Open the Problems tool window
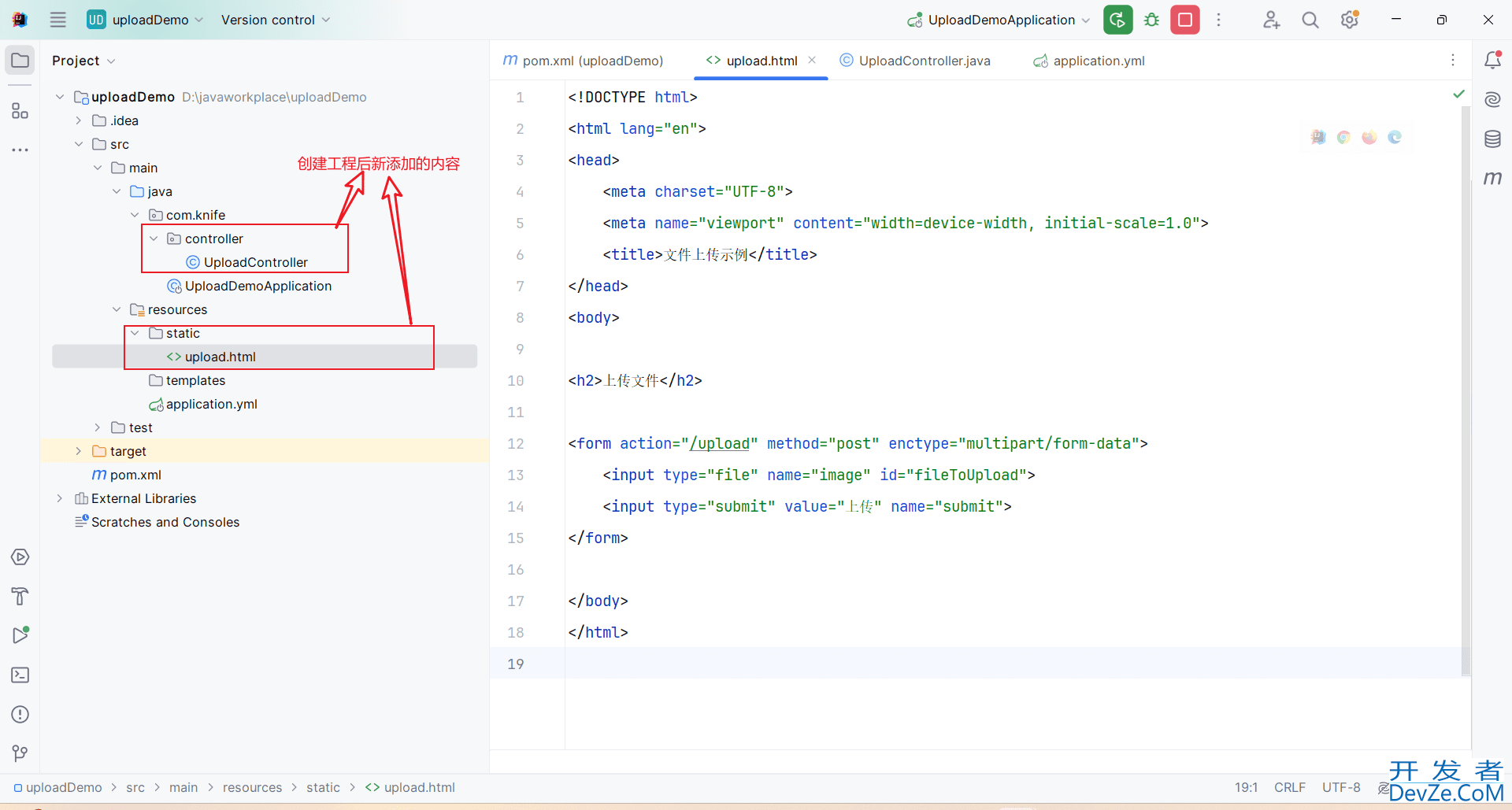 pos(20,715)
